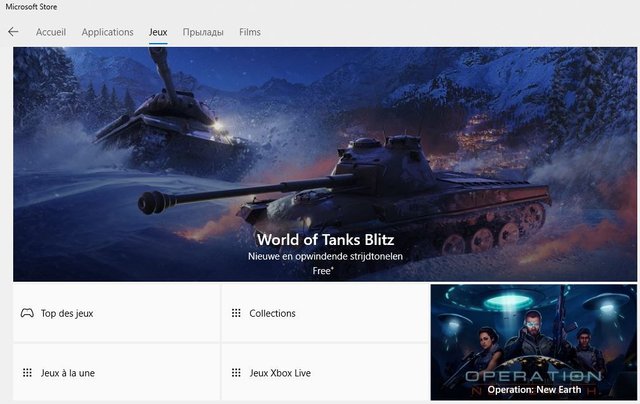The image size is (640, 404).
Task: Click the Microsoft Store window title
Action: pos(31,7)
